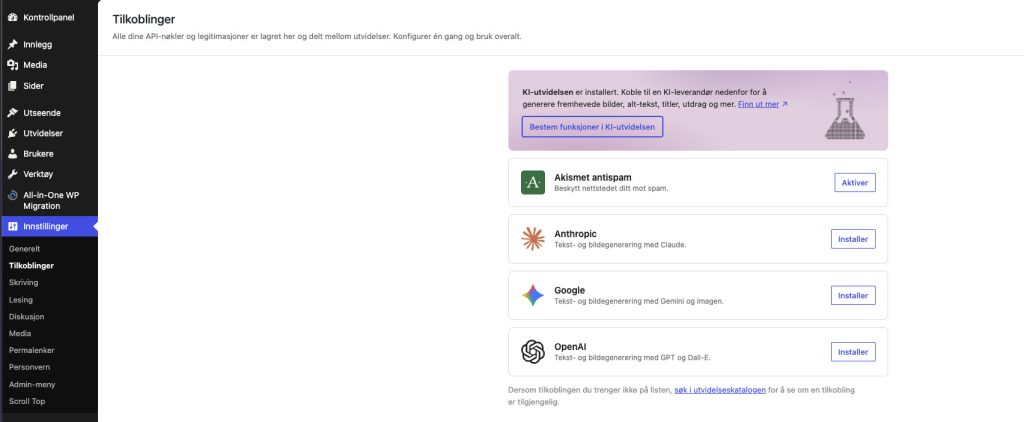Open the Admin-meny settings page
The height and width of the screenshot is (422, 1024).
(x=32, y=385)
